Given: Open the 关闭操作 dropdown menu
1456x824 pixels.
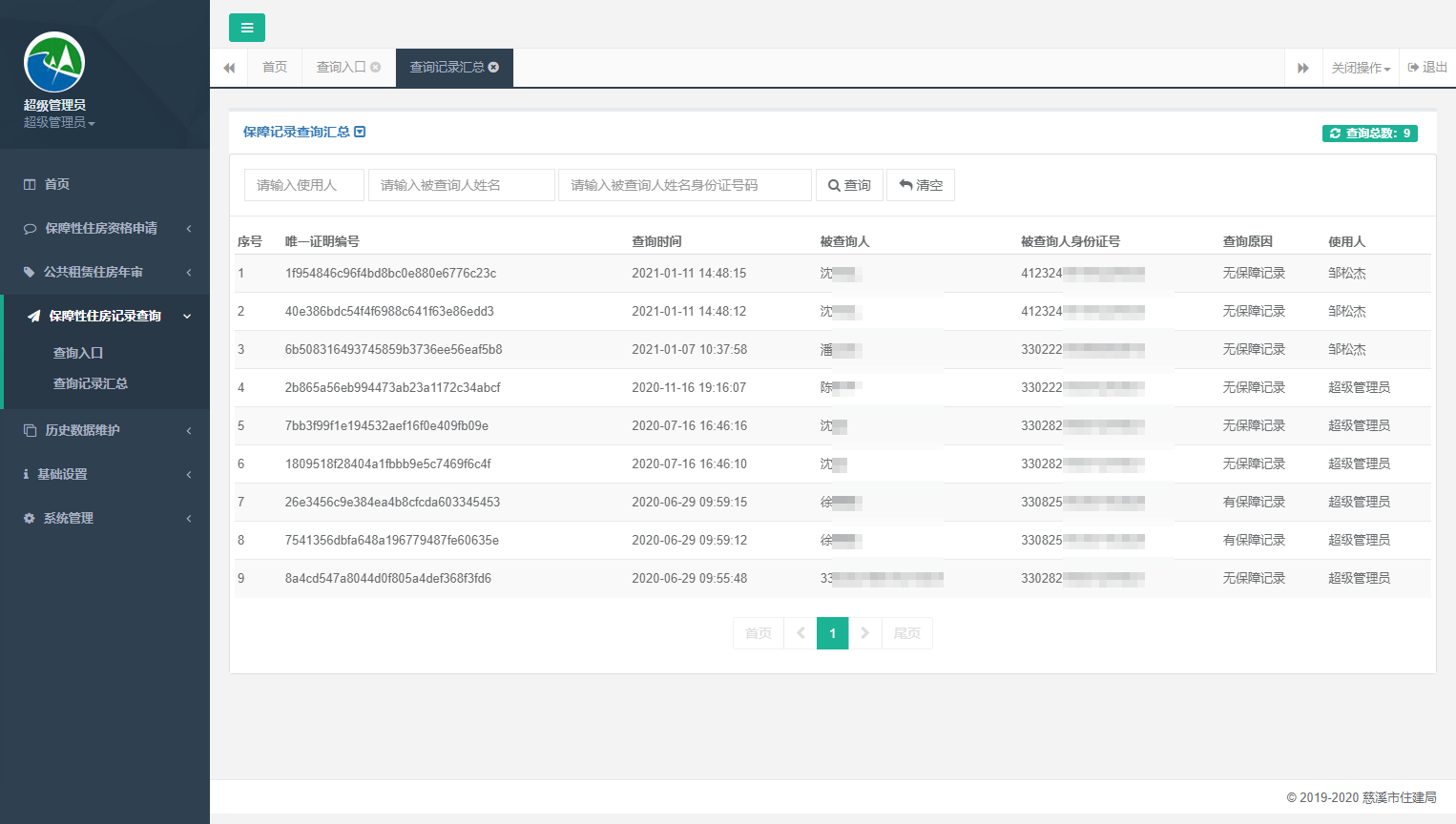Looking at the screenshot, I should coord(1361,68).
